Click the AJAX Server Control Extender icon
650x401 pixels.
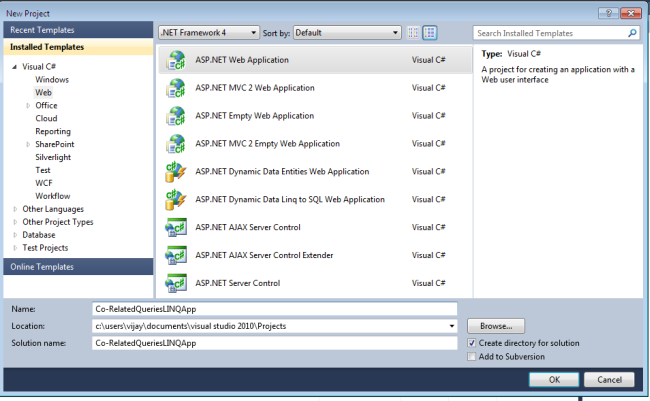point(176,255)
